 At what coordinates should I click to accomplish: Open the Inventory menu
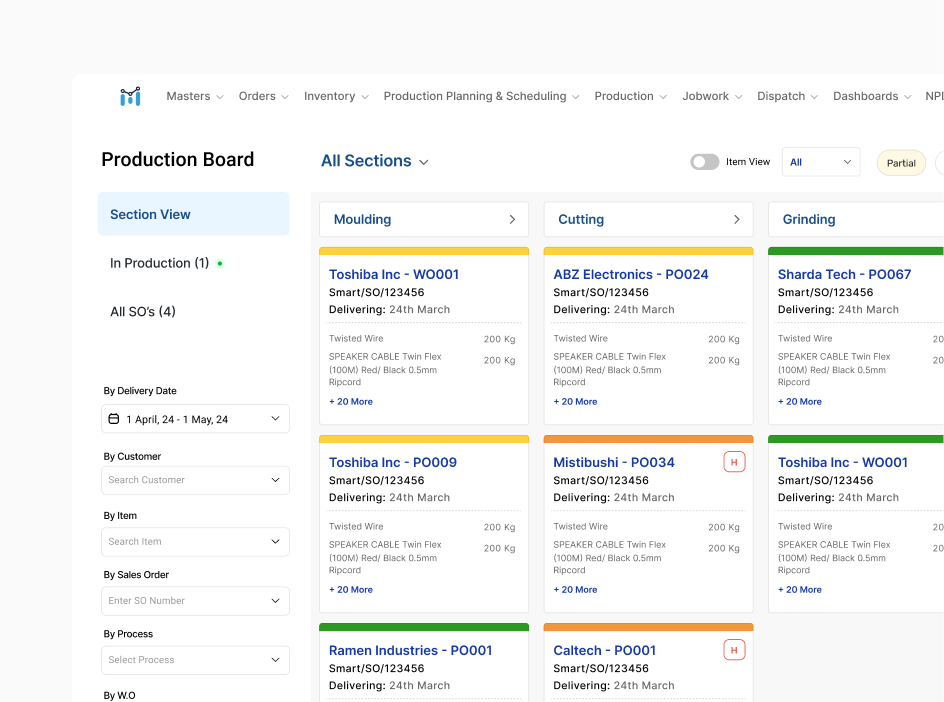point(336,97)
